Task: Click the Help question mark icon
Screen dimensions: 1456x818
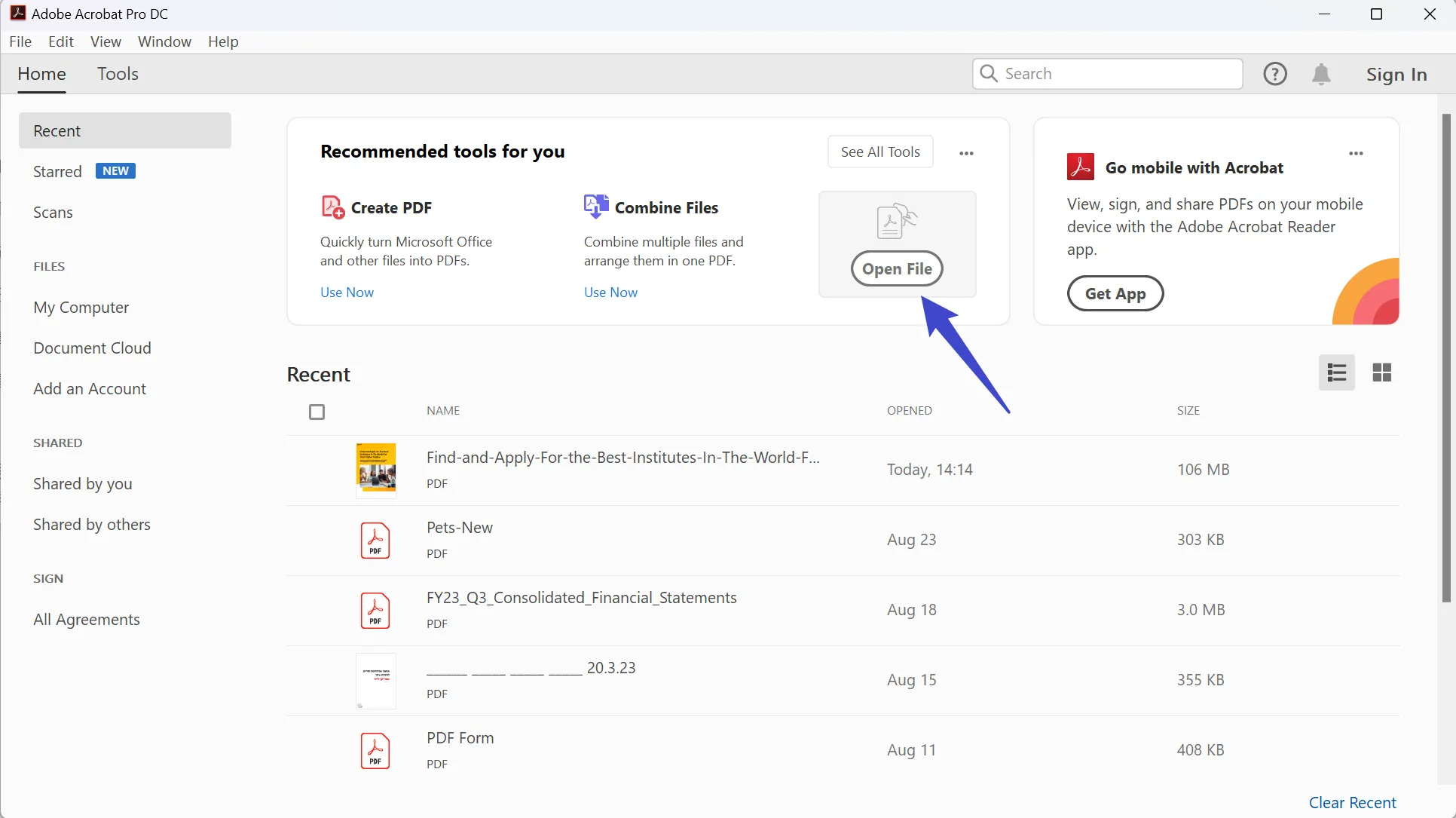Action: point(1274,74)
